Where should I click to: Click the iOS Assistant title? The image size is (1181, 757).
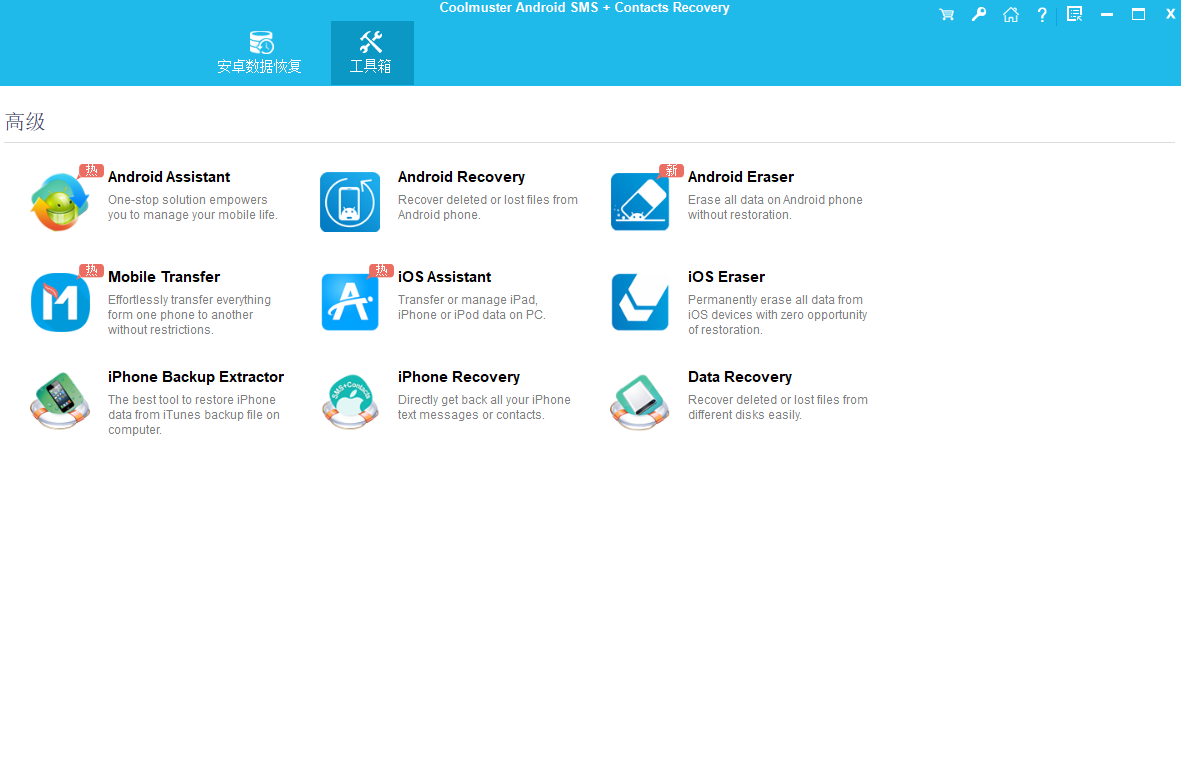click(444, 277)
